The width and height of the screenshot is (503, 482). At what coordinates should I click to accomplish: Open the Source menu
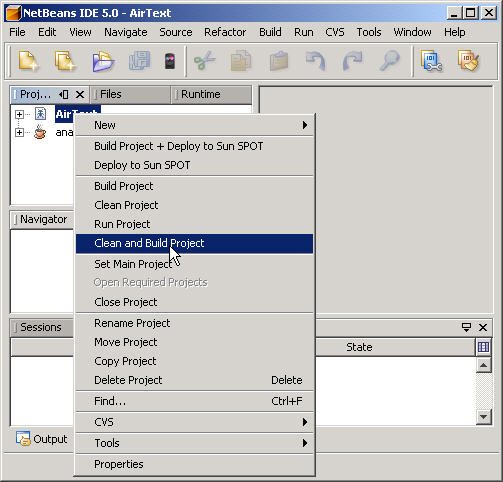click(176, 32)
